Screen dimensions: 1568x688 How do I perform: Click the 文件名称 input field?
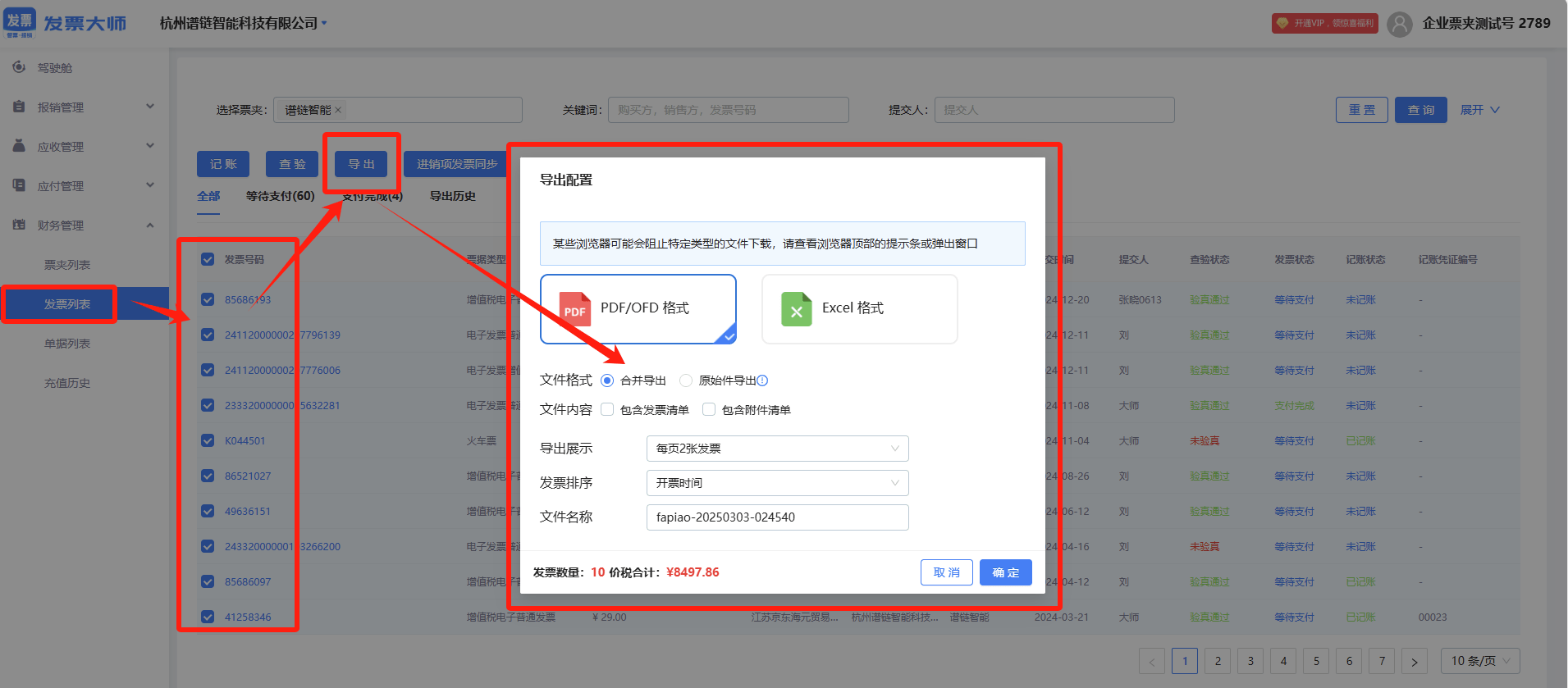pyautogui.click(x=777, y=517)
